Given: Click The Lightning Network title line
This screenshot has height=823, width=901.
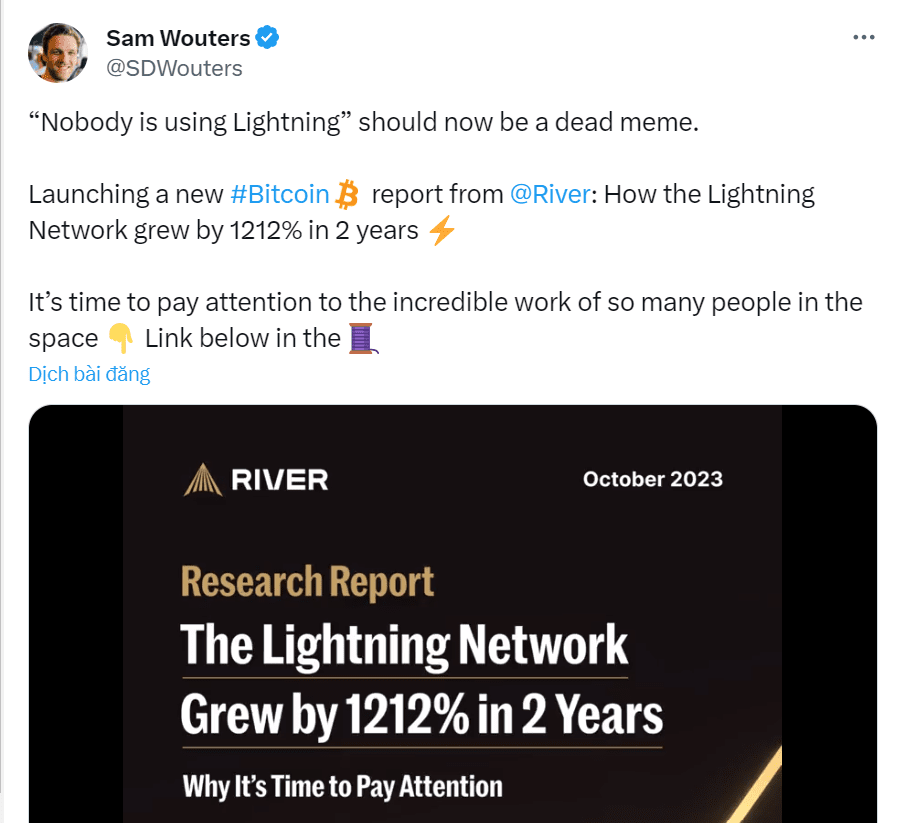Looking at the screenshot, I should [404, 646].
